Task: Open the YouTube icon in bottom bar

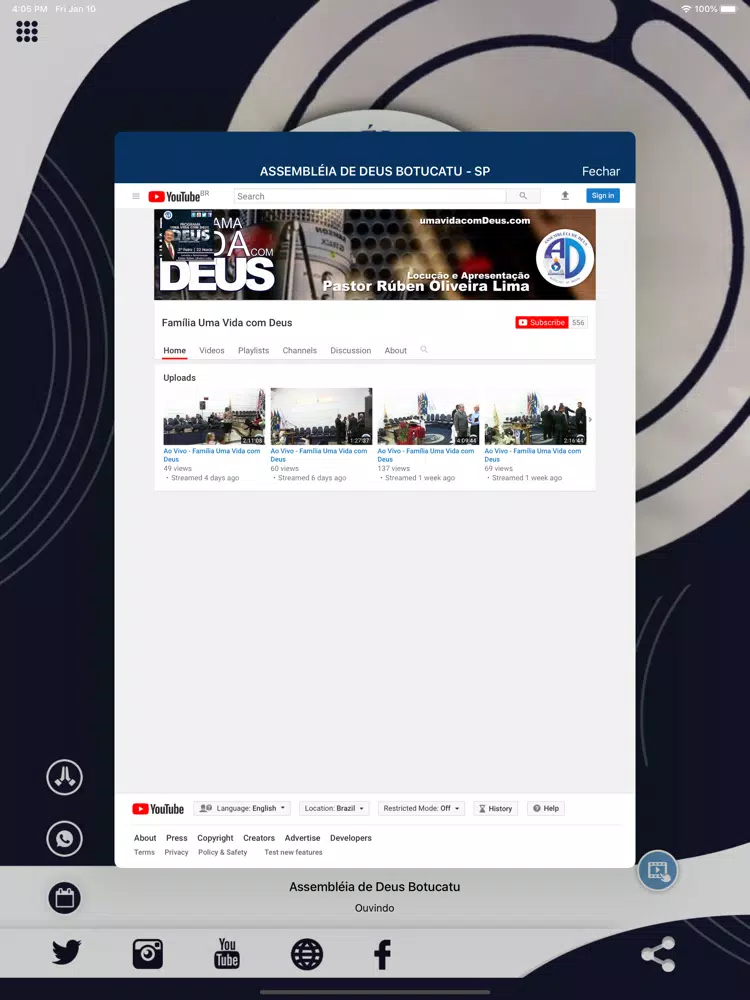Action: [227, 953]
